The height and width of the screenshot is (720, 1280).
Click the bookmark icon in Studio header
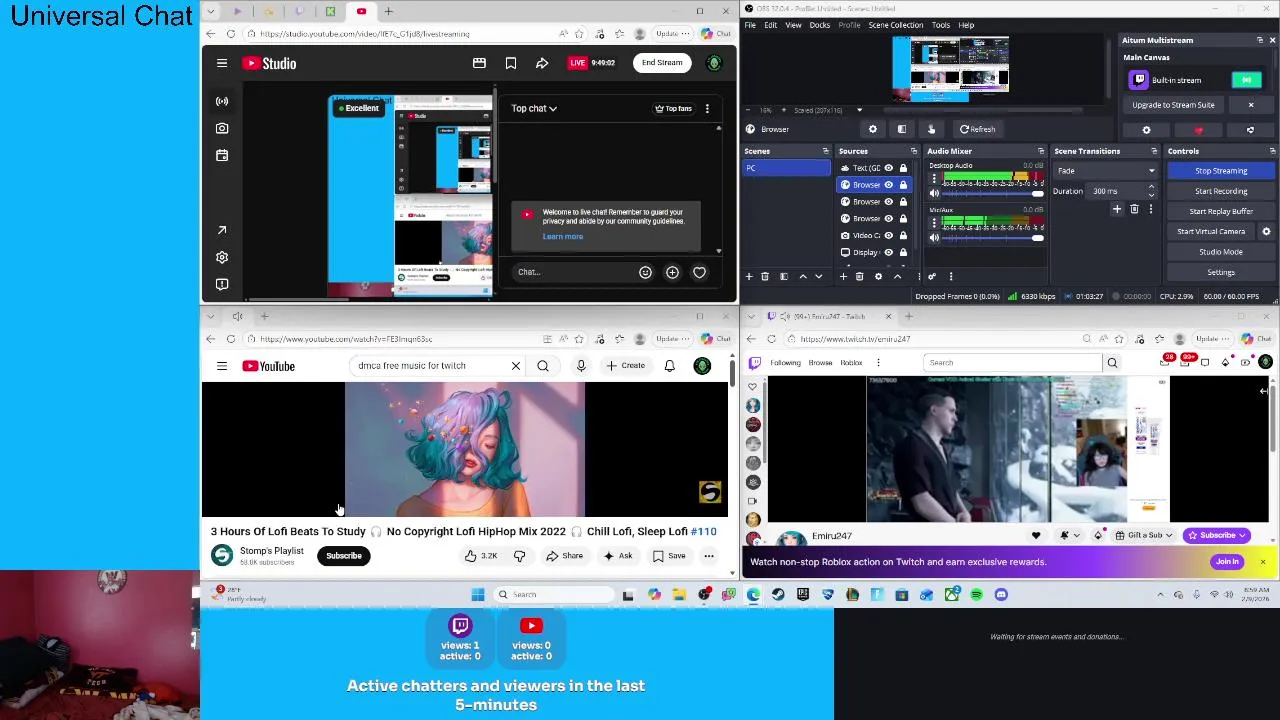pos(510,63)
